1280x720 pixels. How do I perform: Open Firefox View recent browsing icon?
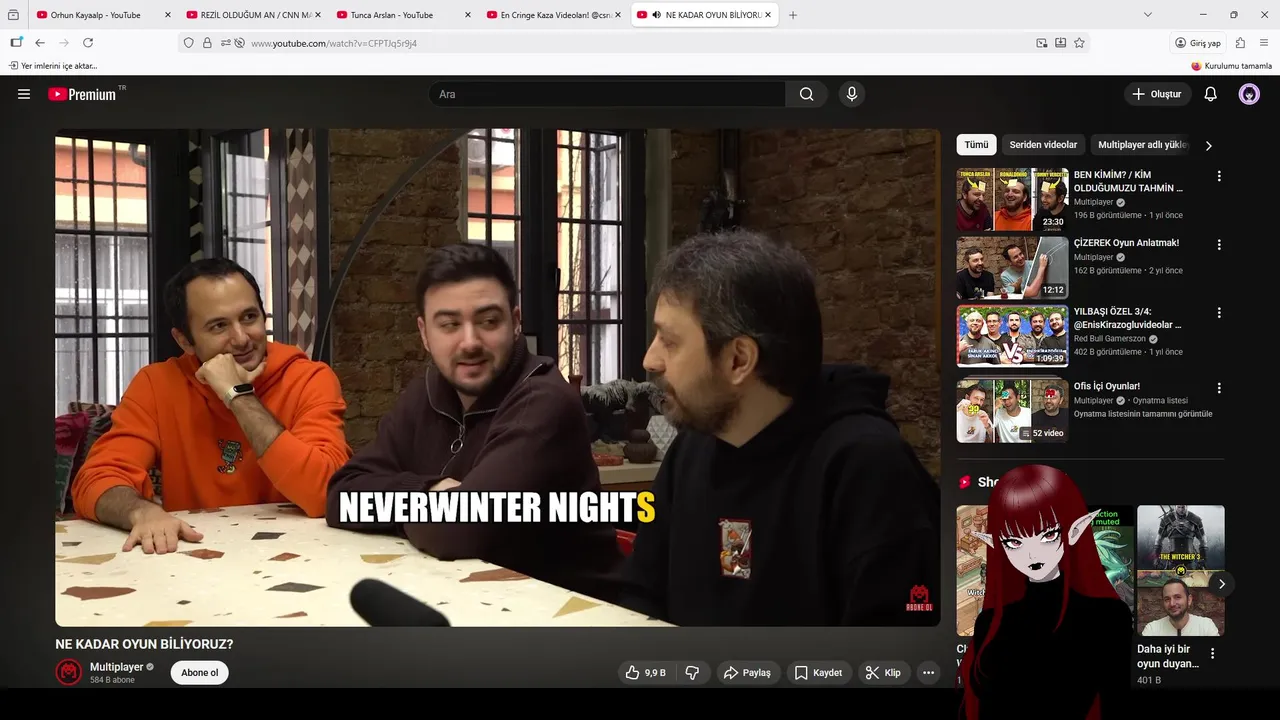pyautogui.click(x=13, y=15)
